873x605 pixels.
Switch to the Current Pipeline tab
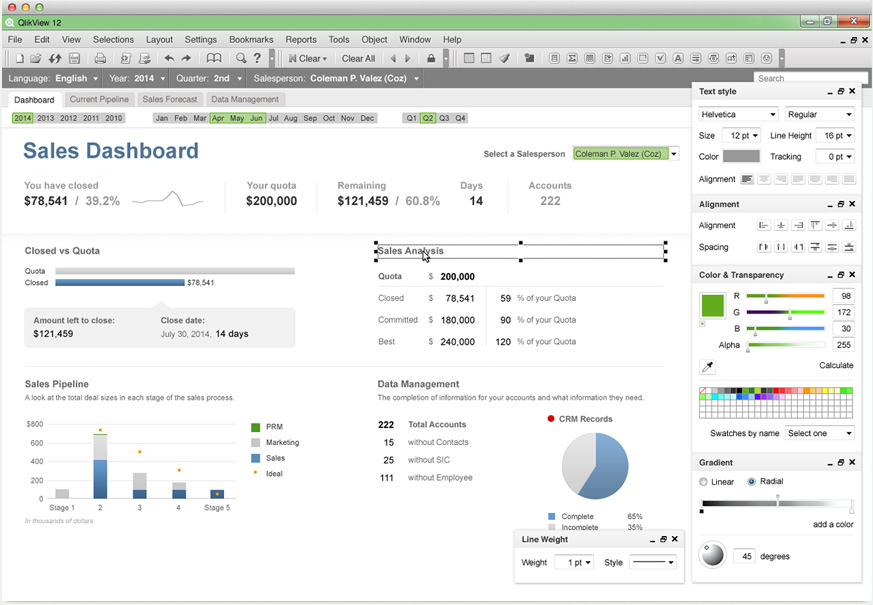(98, 99)
